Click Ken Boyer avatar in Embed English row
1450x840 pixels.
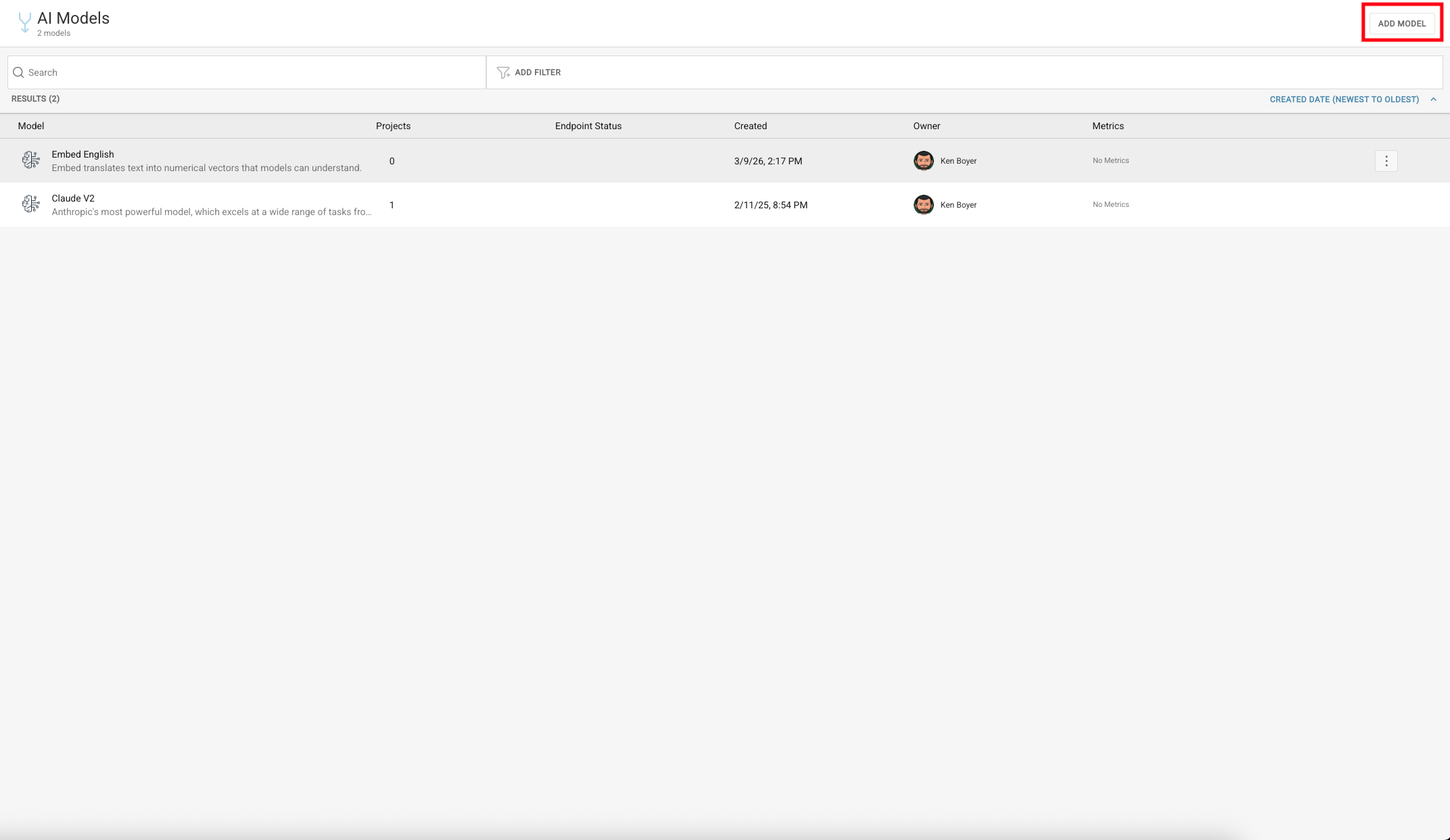(923, 161)
